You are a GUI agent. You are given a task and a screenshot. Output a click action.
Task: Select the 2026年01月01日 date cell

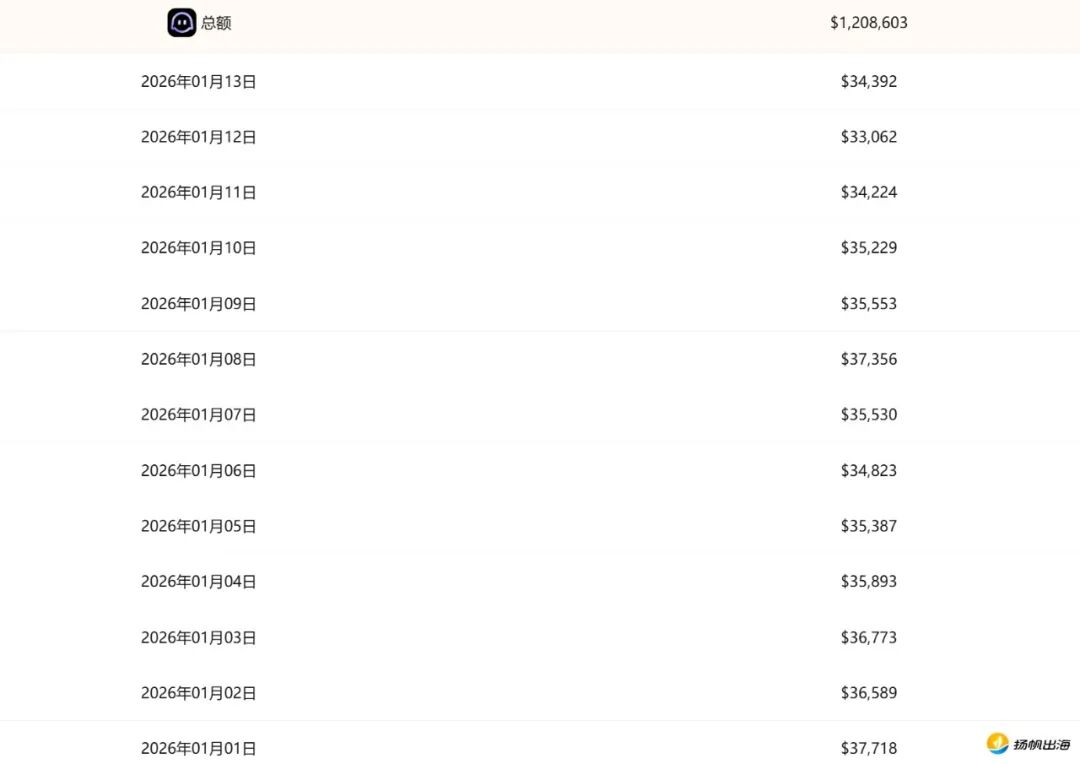198,748
